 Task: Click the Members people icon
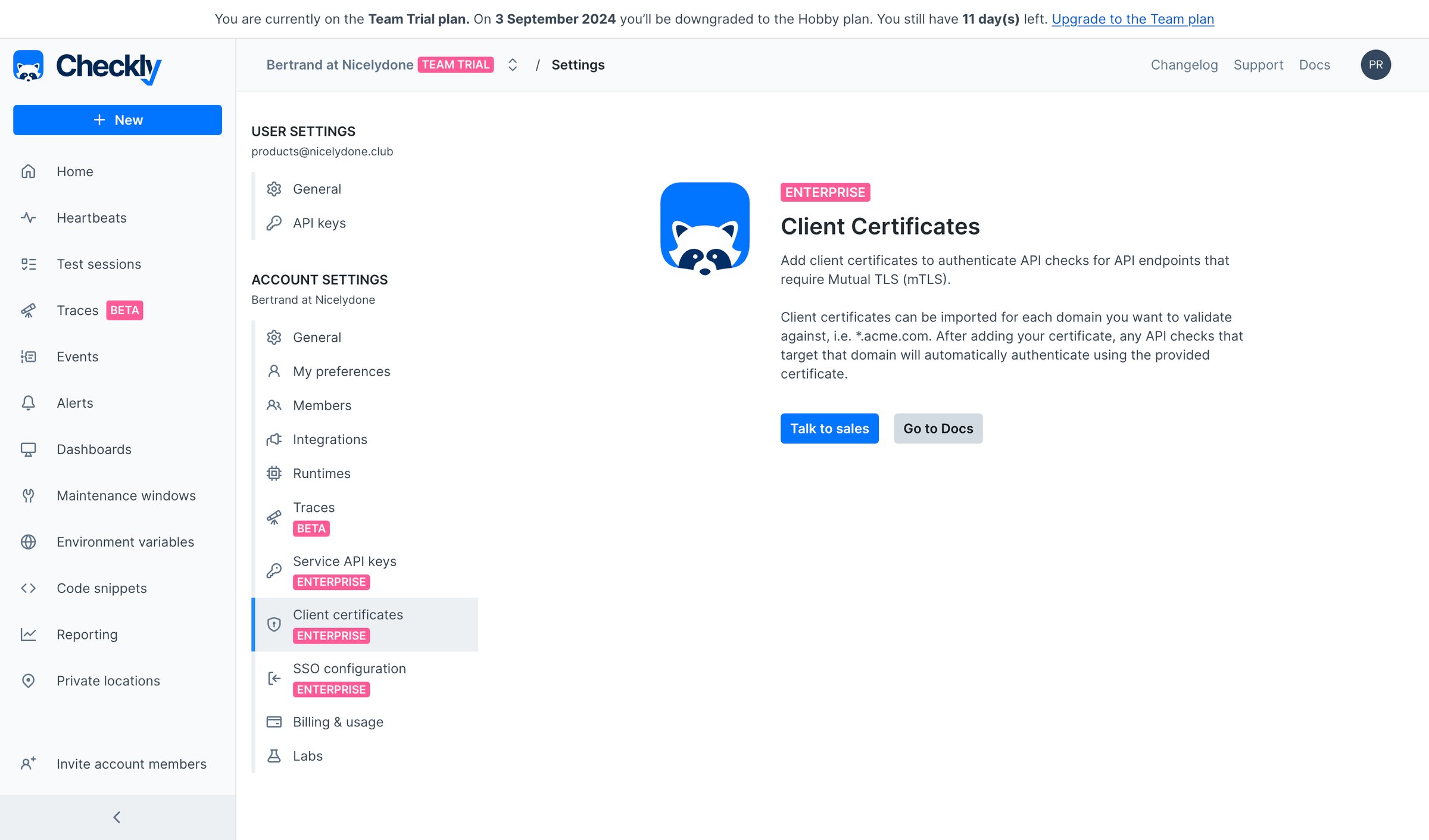point(274,405)
